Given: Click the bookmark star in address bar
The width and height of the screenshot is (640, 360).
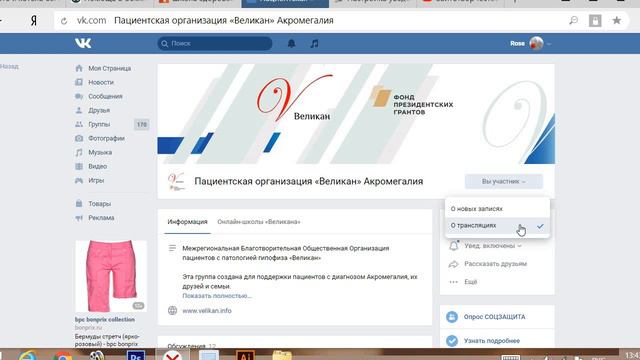Looking at the screenshot, I should [x=616, y=20].
